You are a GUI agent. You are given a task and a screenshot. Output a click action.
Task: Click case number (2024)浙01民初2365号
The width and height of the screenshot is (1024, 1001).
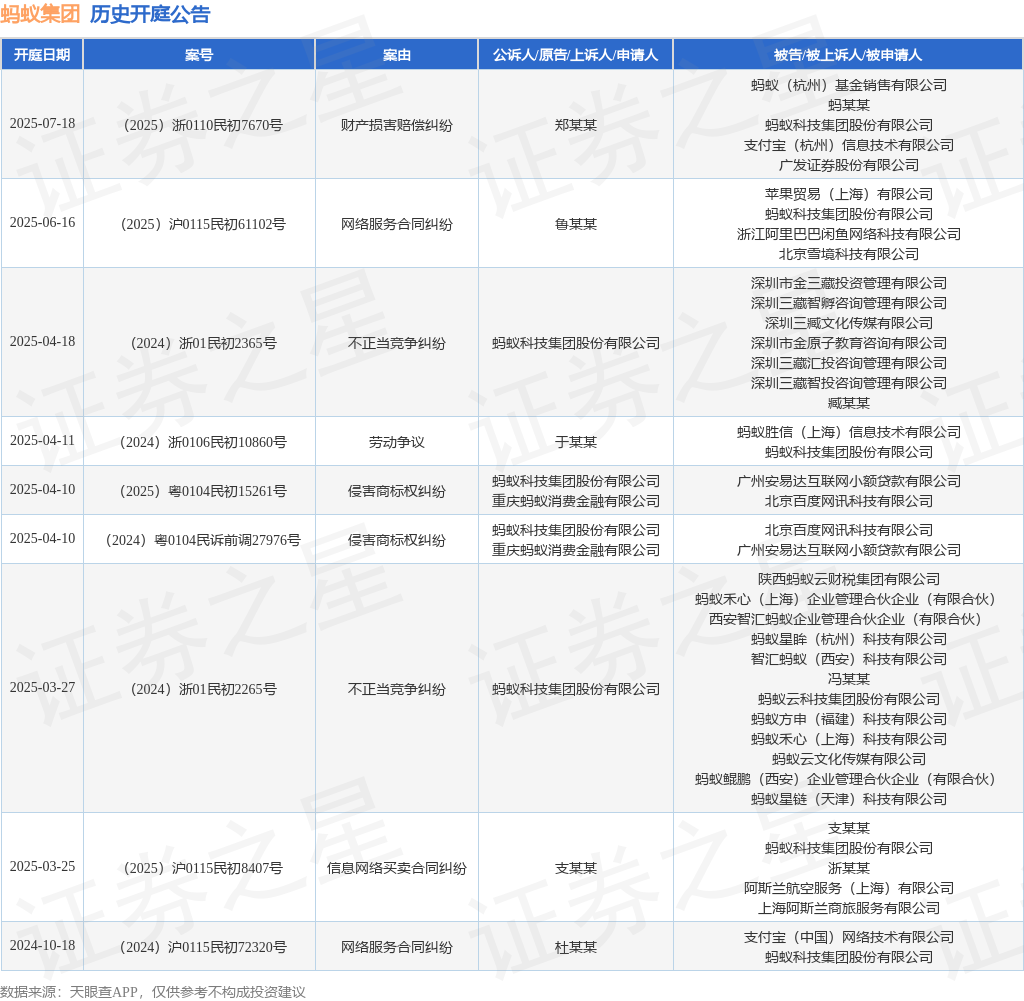click(203, 343)
